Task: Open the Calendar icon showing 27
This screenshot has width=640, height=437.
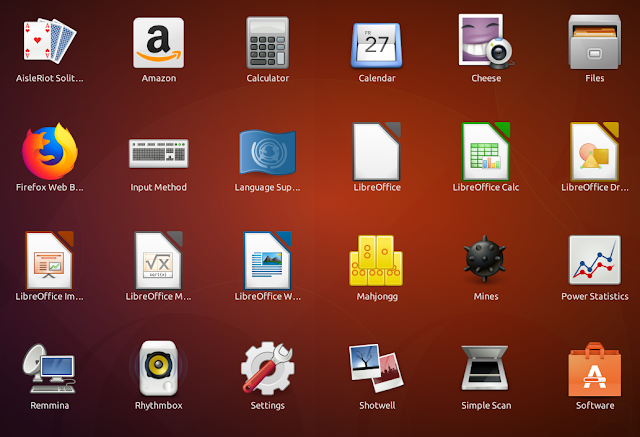Action: pos(376,45)
